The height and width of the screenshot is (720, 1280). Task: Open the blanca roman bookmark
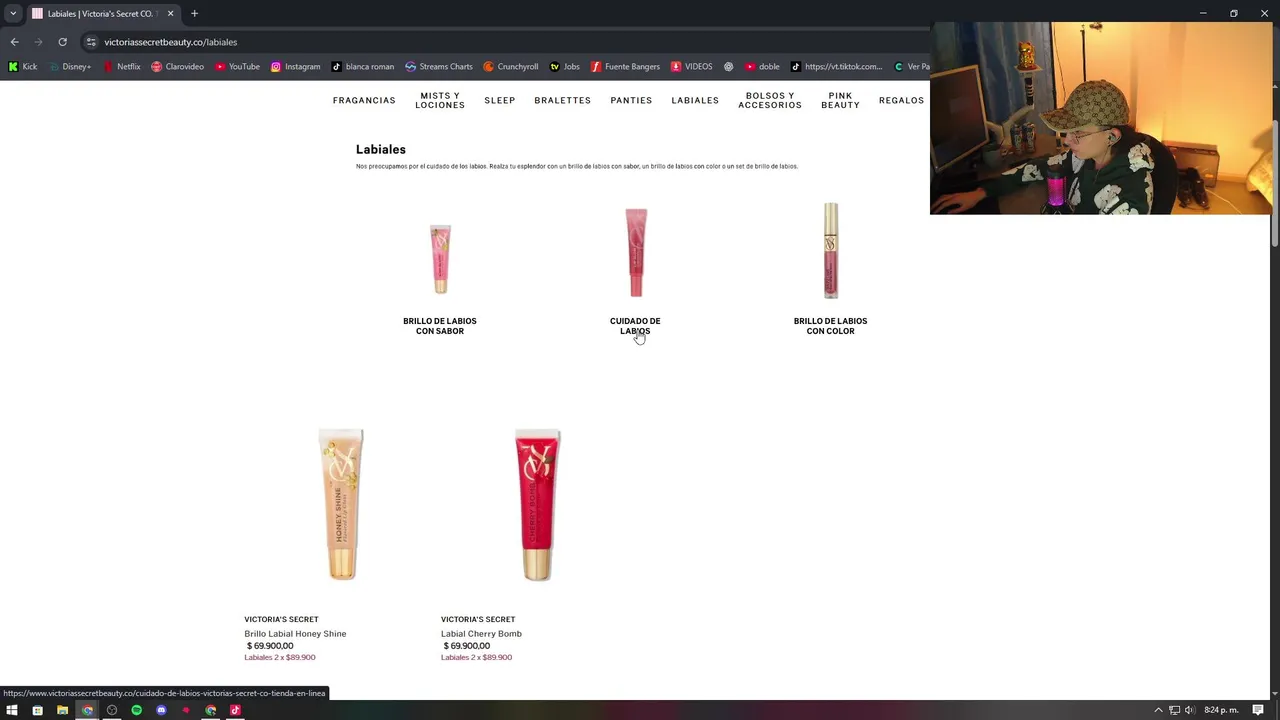click(x=362, y=67)
